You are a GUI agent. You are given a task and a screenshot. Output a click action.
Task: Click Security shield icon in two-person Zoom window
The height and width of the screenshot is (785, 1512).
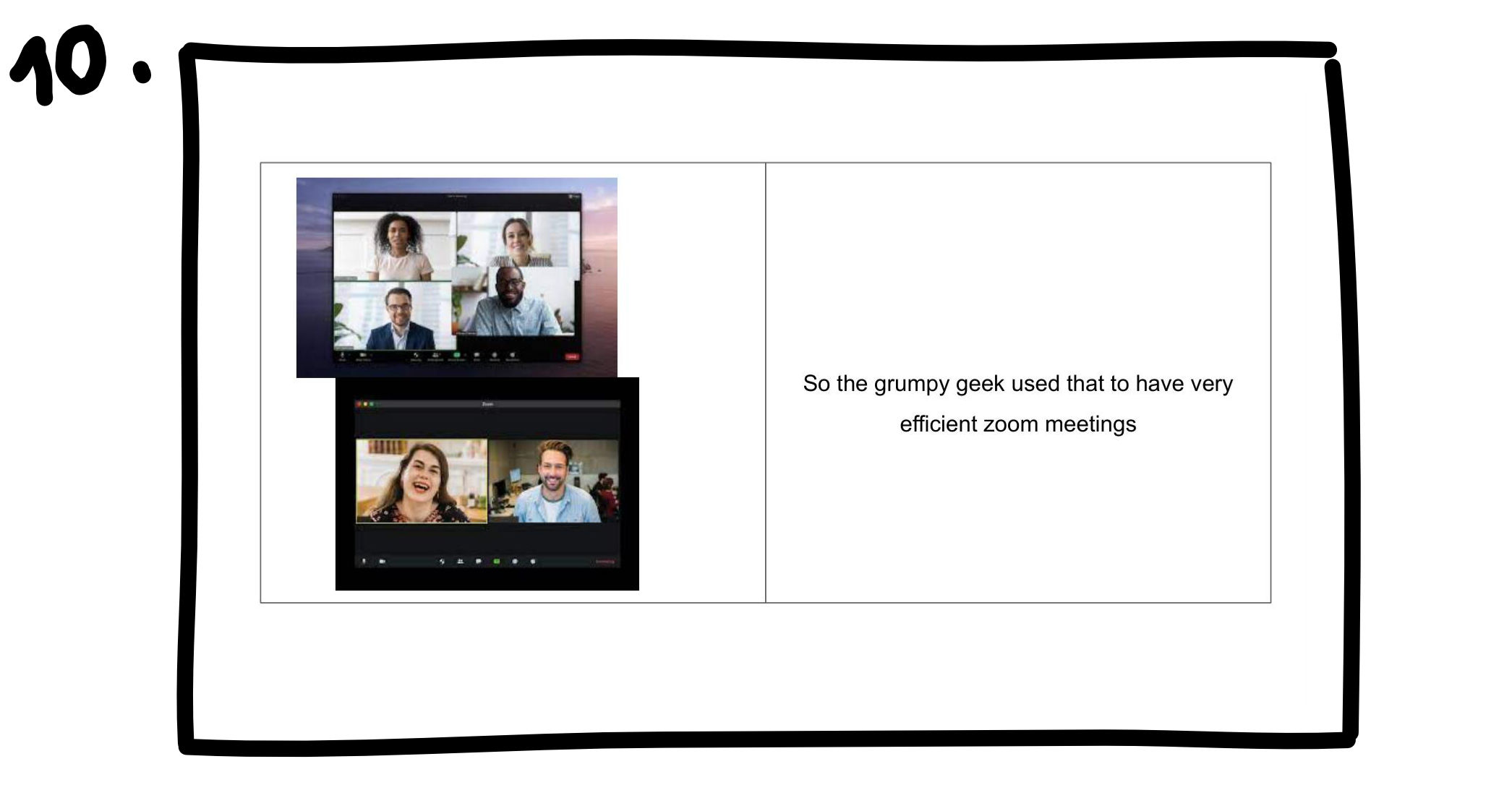click(442, 562)
